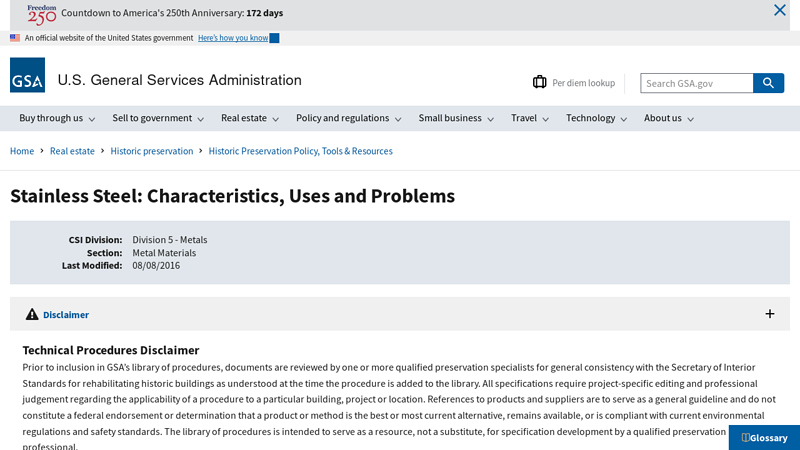Open the Glossary button

(765, 438)
